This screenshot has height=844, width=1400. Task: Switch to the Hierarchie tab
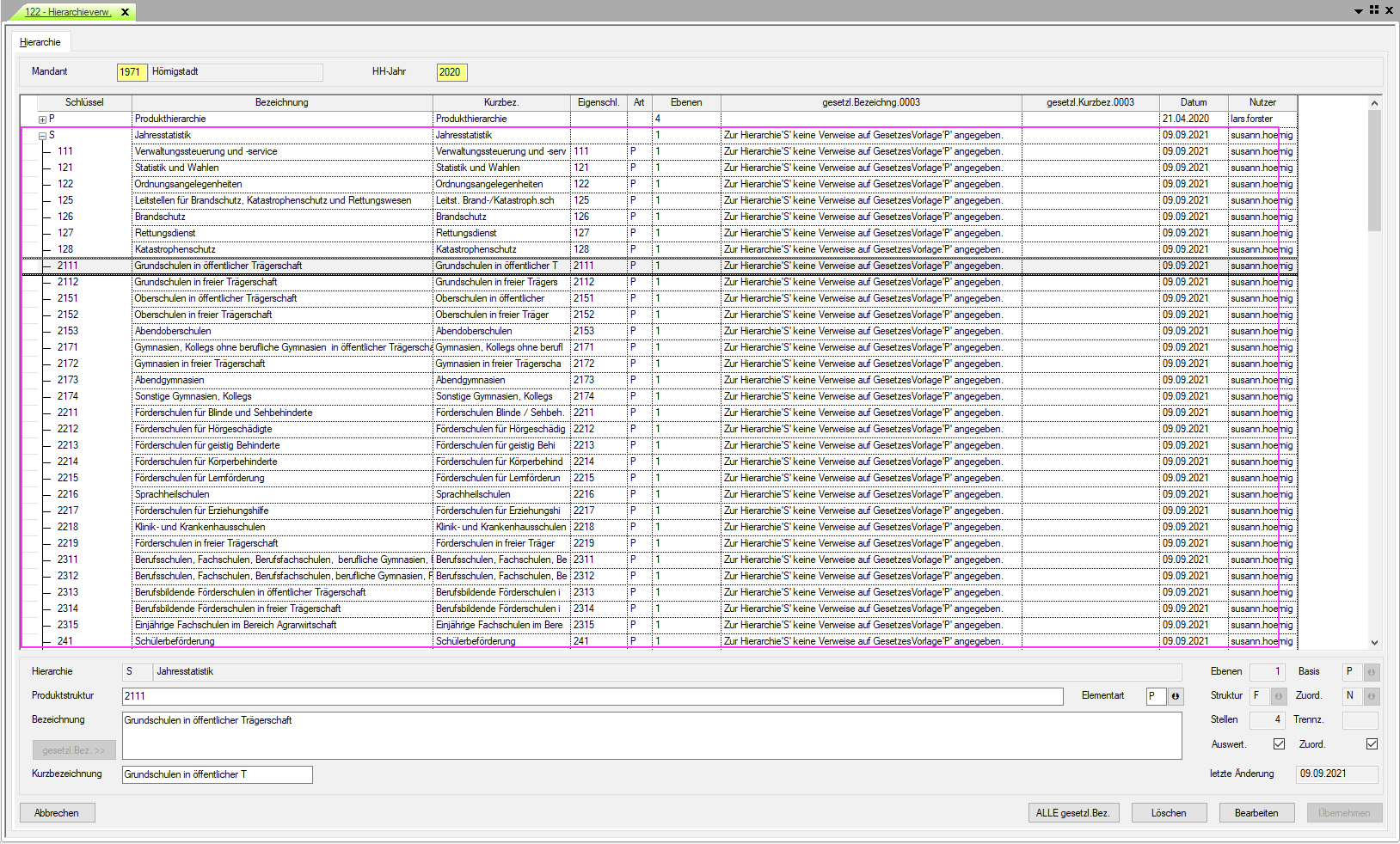(40, 42)
